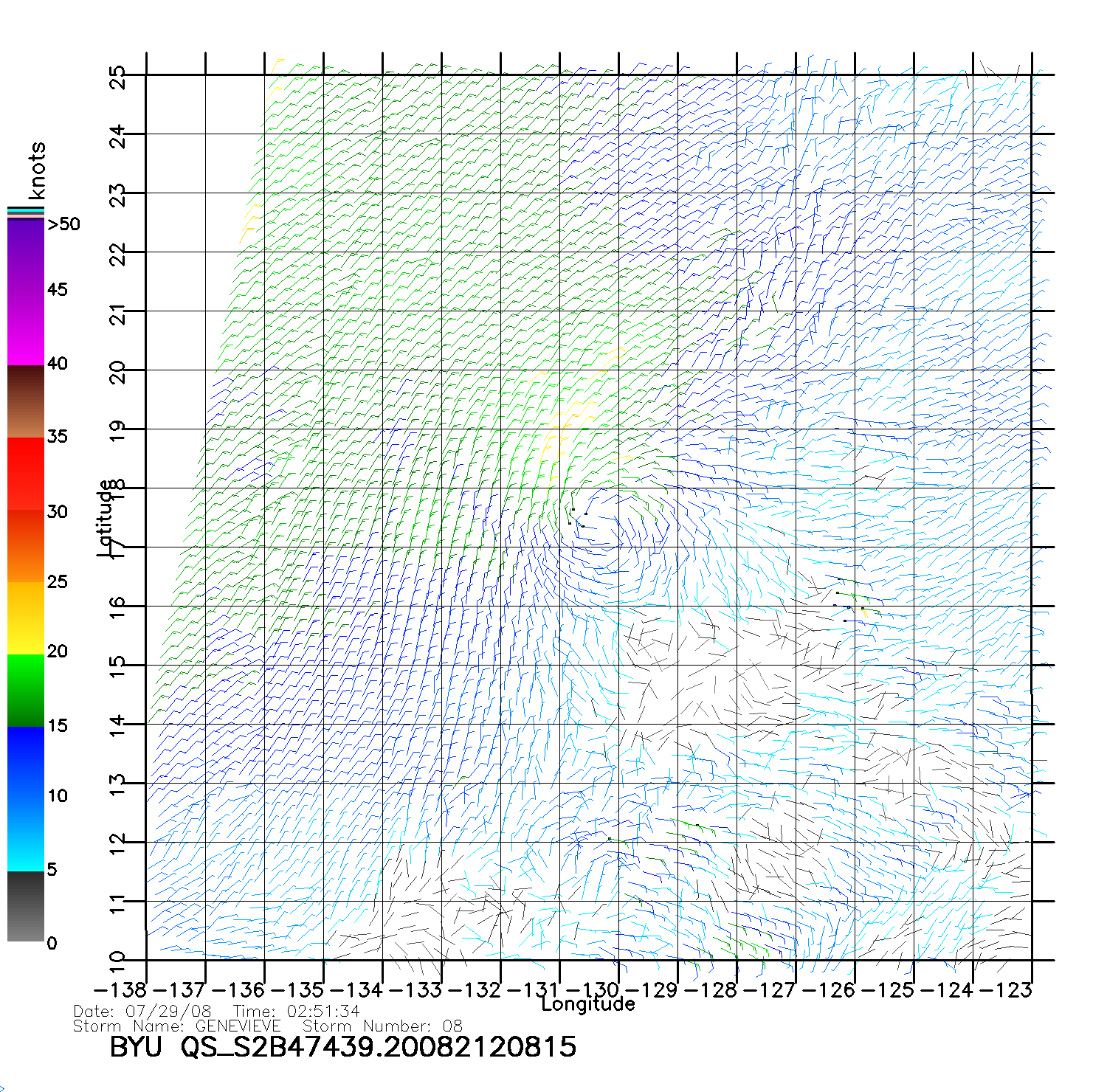Click the brown 35-40 knots legend band
This screenshot has height=1092, width=1107.
[x=25, y=401]
